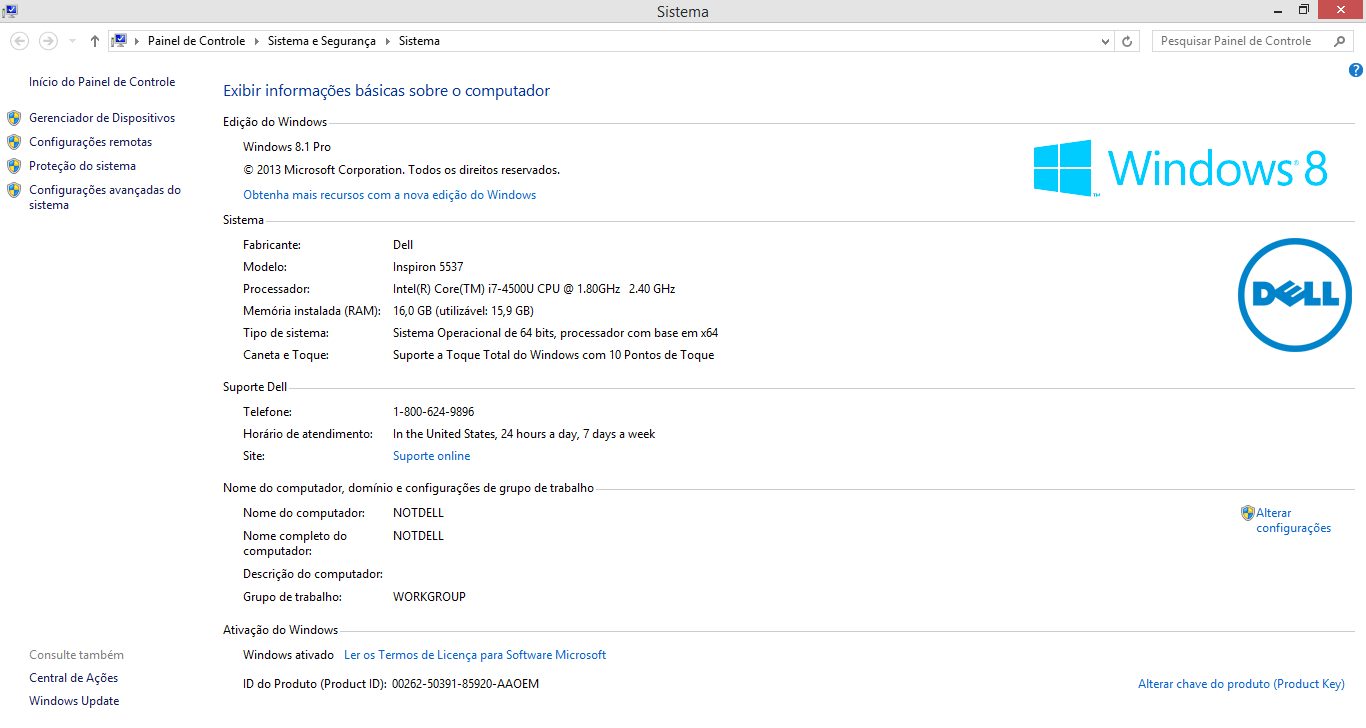The width and height of the screenshot is (1366, 728).
Task: Click the search magnifier icon
Action: [1340, 41]
